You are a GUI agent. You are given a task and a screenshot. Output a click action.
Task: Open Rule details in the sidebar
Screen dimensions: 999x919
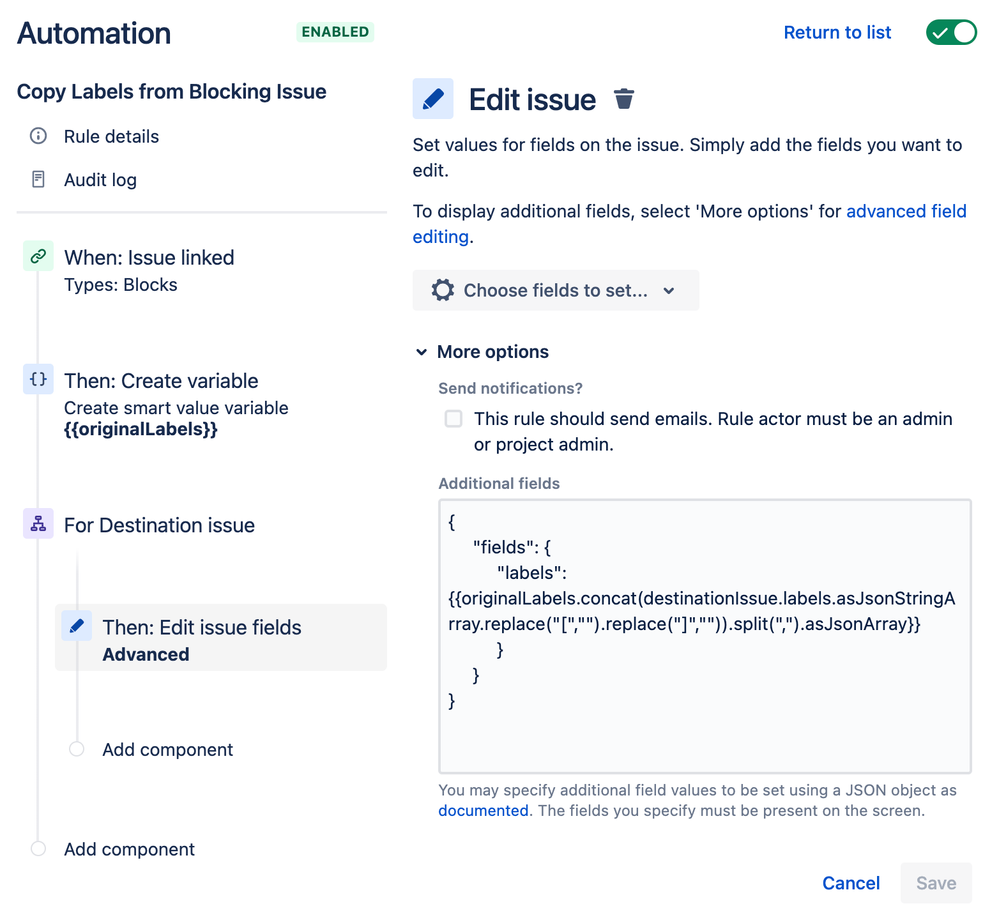point(111,136)
